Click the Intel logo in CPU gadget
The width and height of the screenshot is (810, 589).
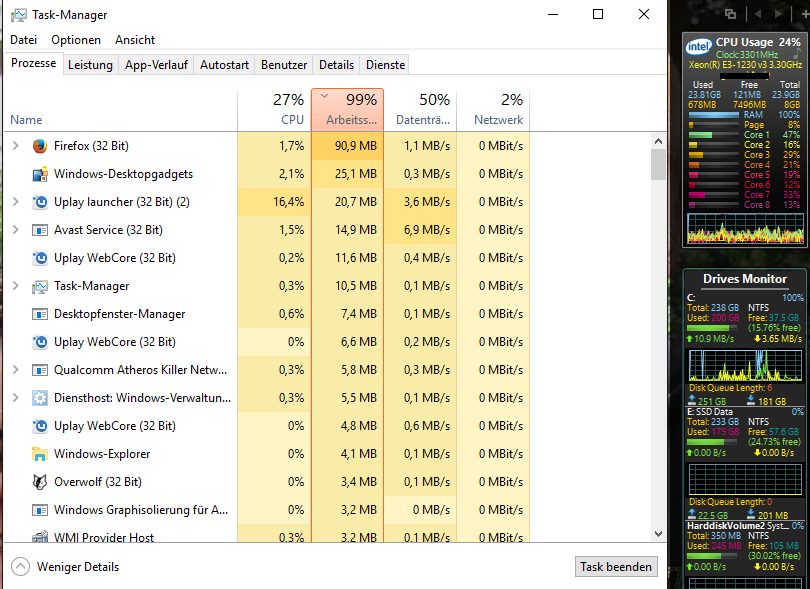click(x=698, y=47)
